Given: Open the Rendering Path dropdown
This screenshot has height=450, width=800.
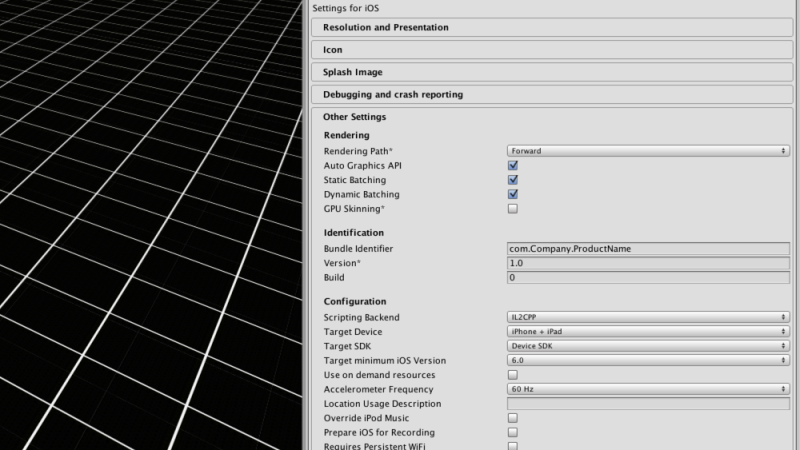Looking at the screenshot, I should (x=648, y=151).
